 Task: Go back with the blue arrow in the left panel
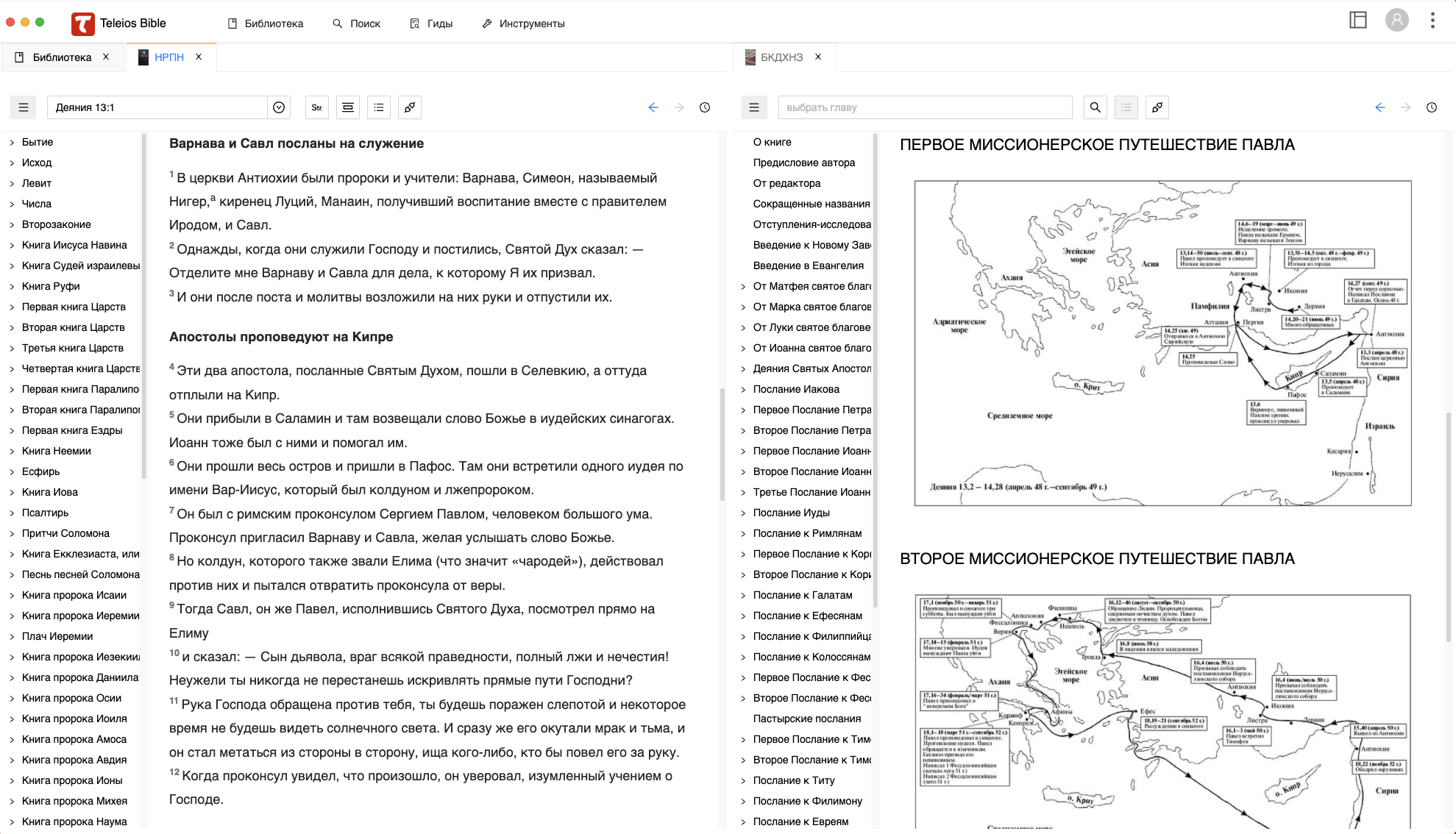coord(653,107)
